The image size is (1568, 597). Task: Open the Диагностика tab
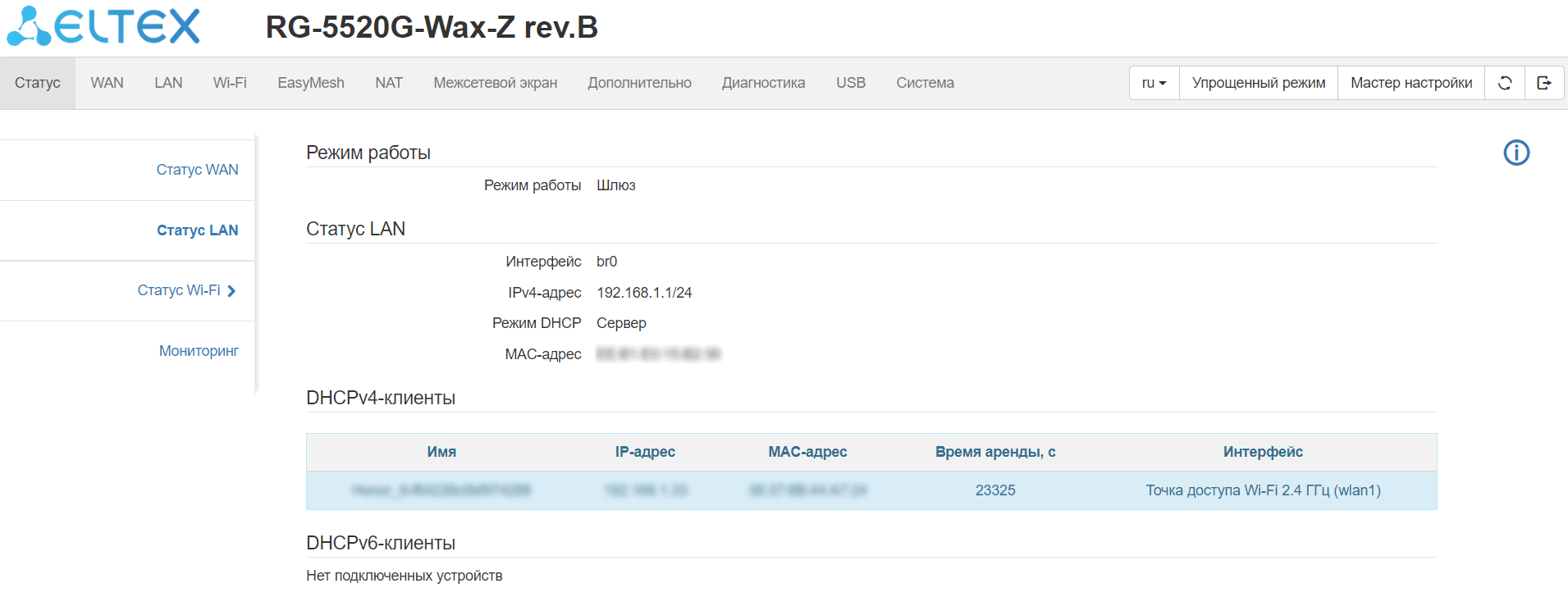coord(763,83)
